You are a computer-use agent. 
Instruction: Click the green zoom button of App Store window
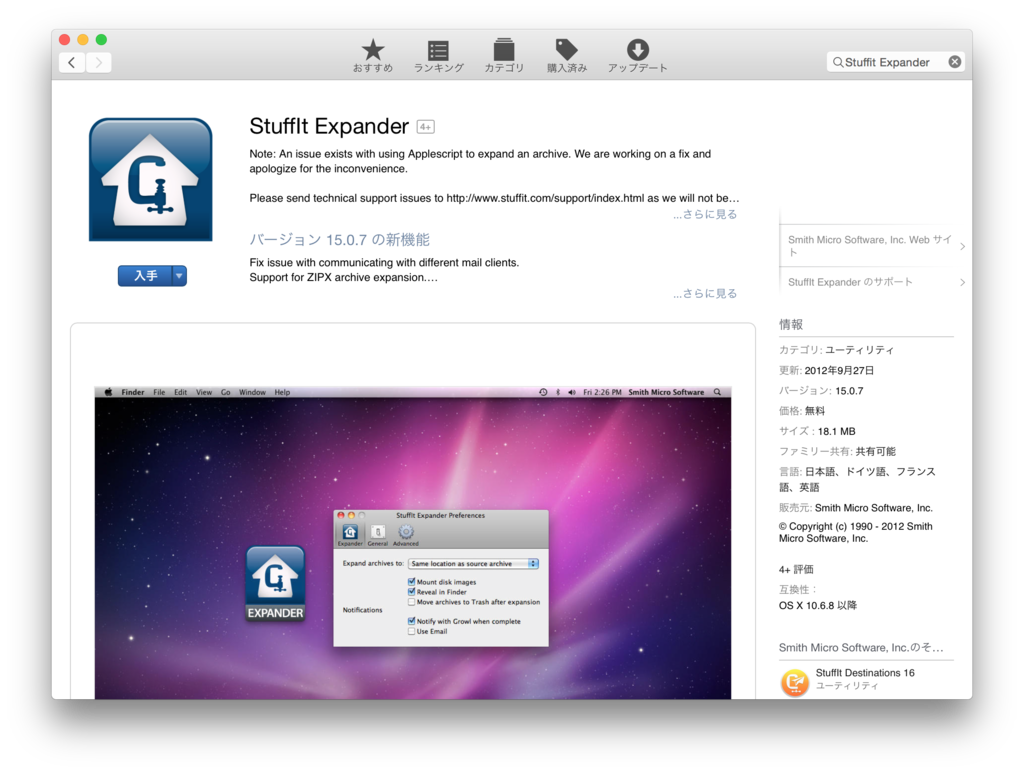point(101,39)
